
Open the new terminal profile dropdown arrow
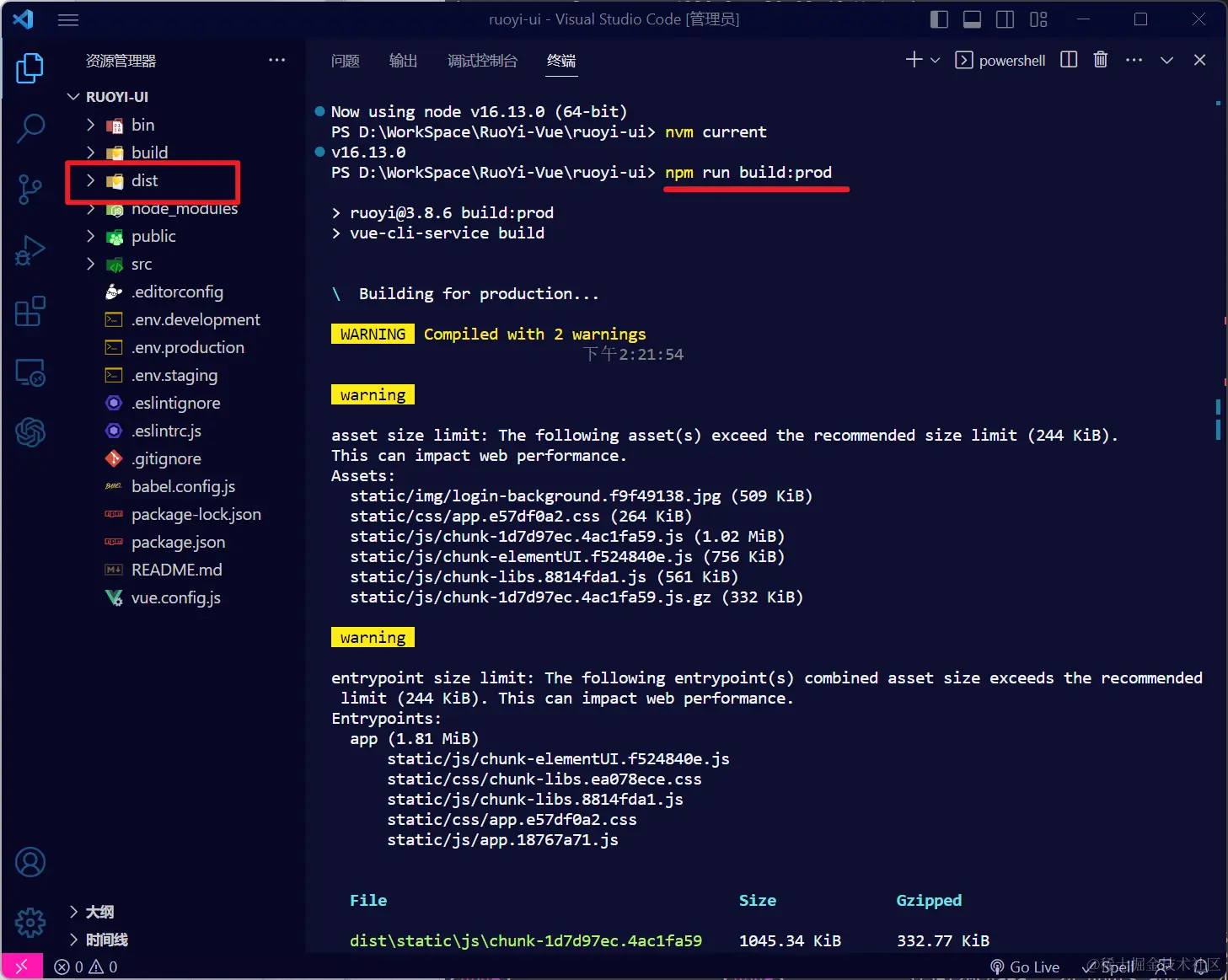coord(935,60)
